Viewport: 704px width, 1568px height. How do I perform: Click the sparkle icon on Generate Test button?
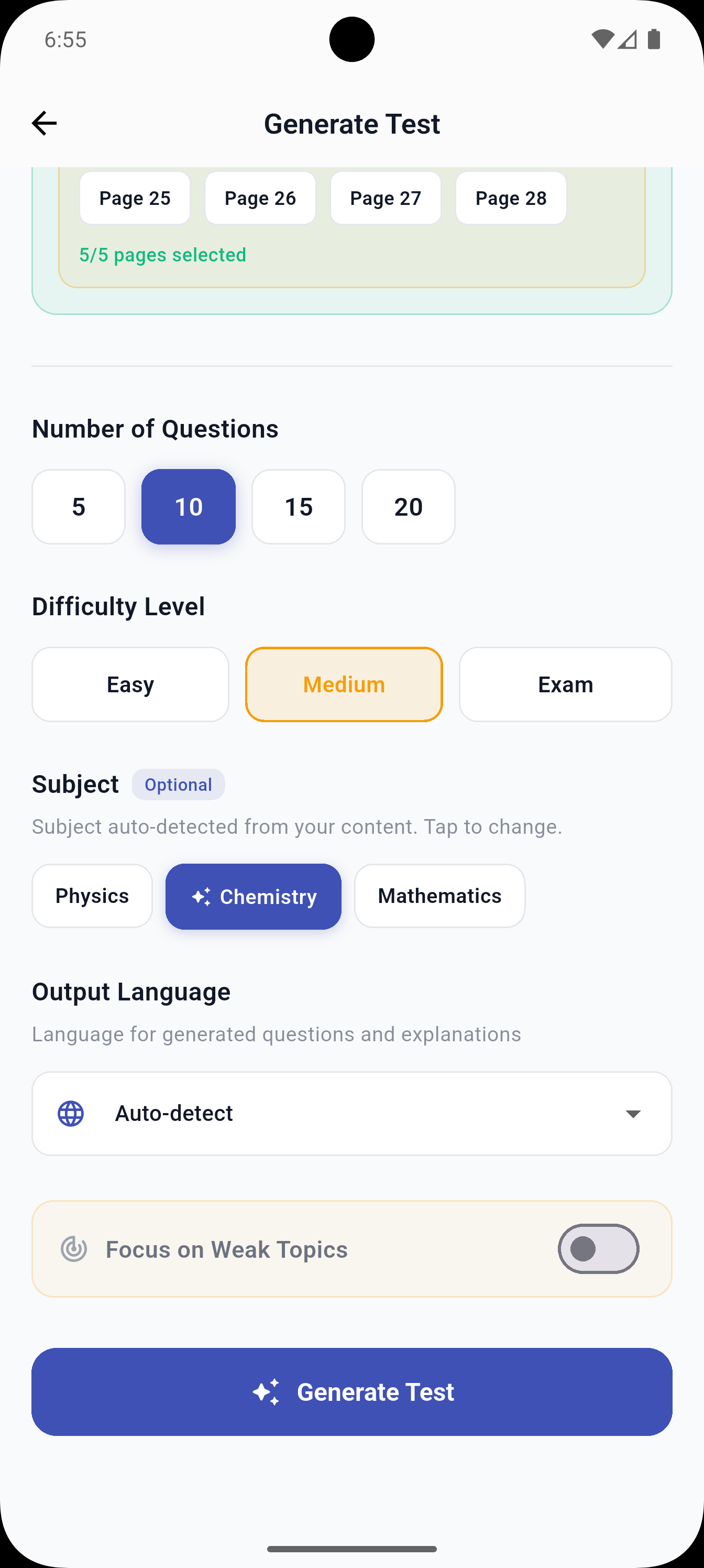(268, 1391)
